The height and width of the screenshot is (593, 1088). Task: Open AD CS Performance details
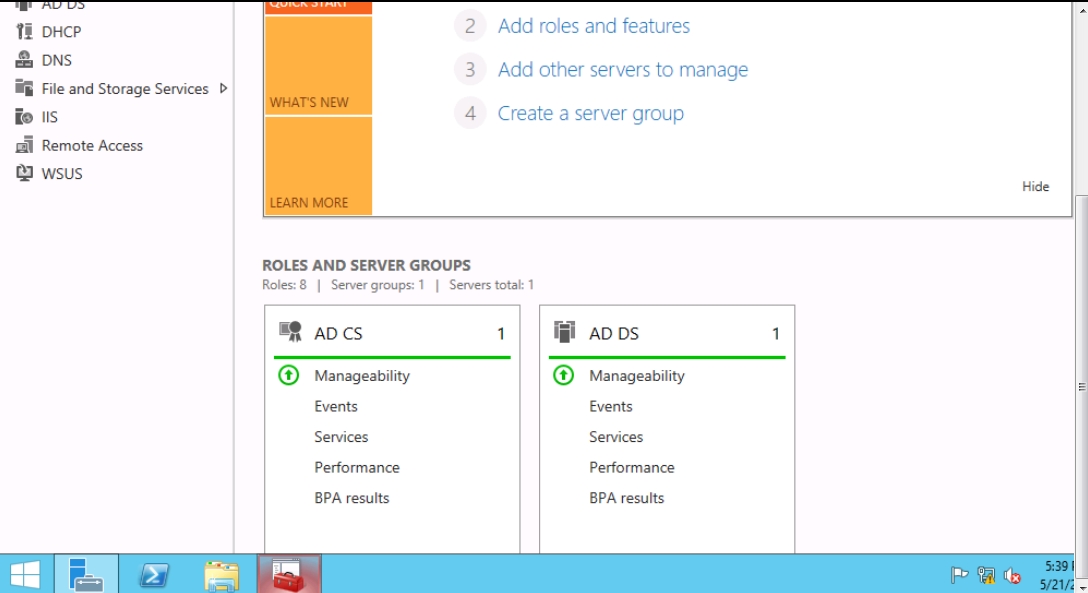coord(357,467)
